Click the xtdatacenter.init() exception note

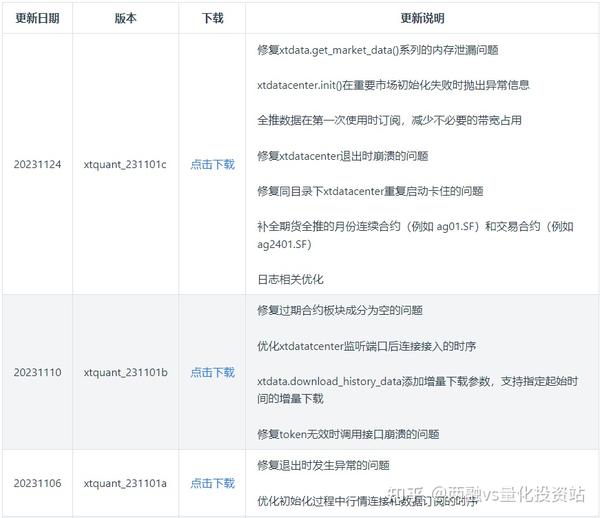[393, 85]
